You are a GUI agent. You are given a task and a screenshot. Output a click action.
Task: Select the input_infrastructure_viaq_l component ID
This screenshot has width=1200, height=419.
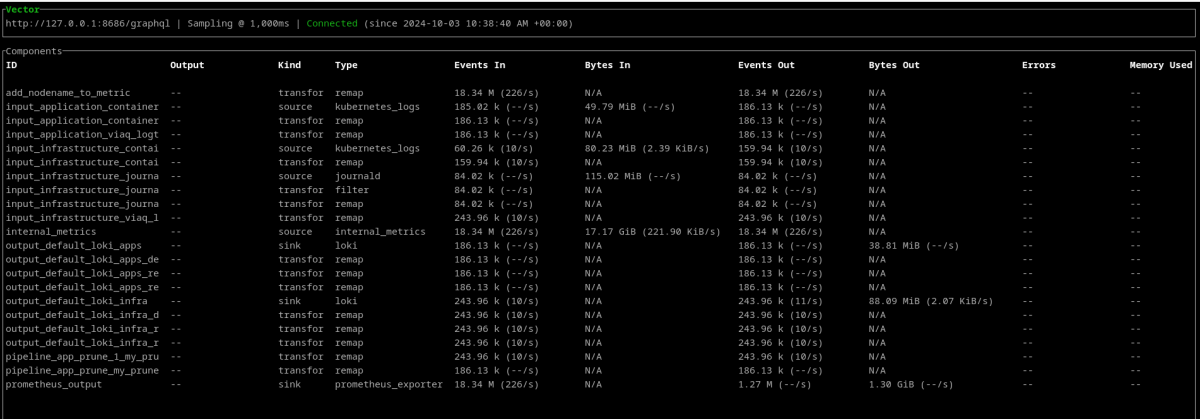coord(82,217)
